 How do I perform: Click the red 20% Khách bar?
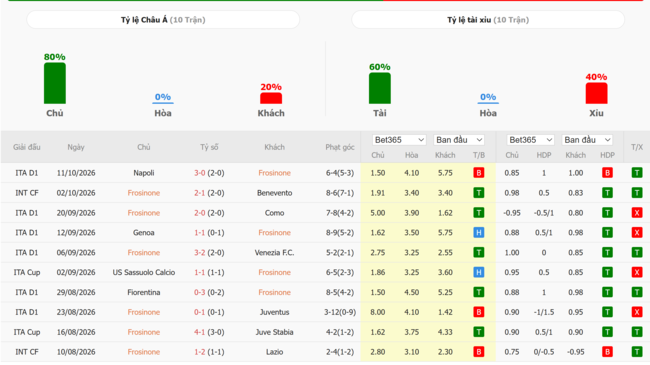271,98
